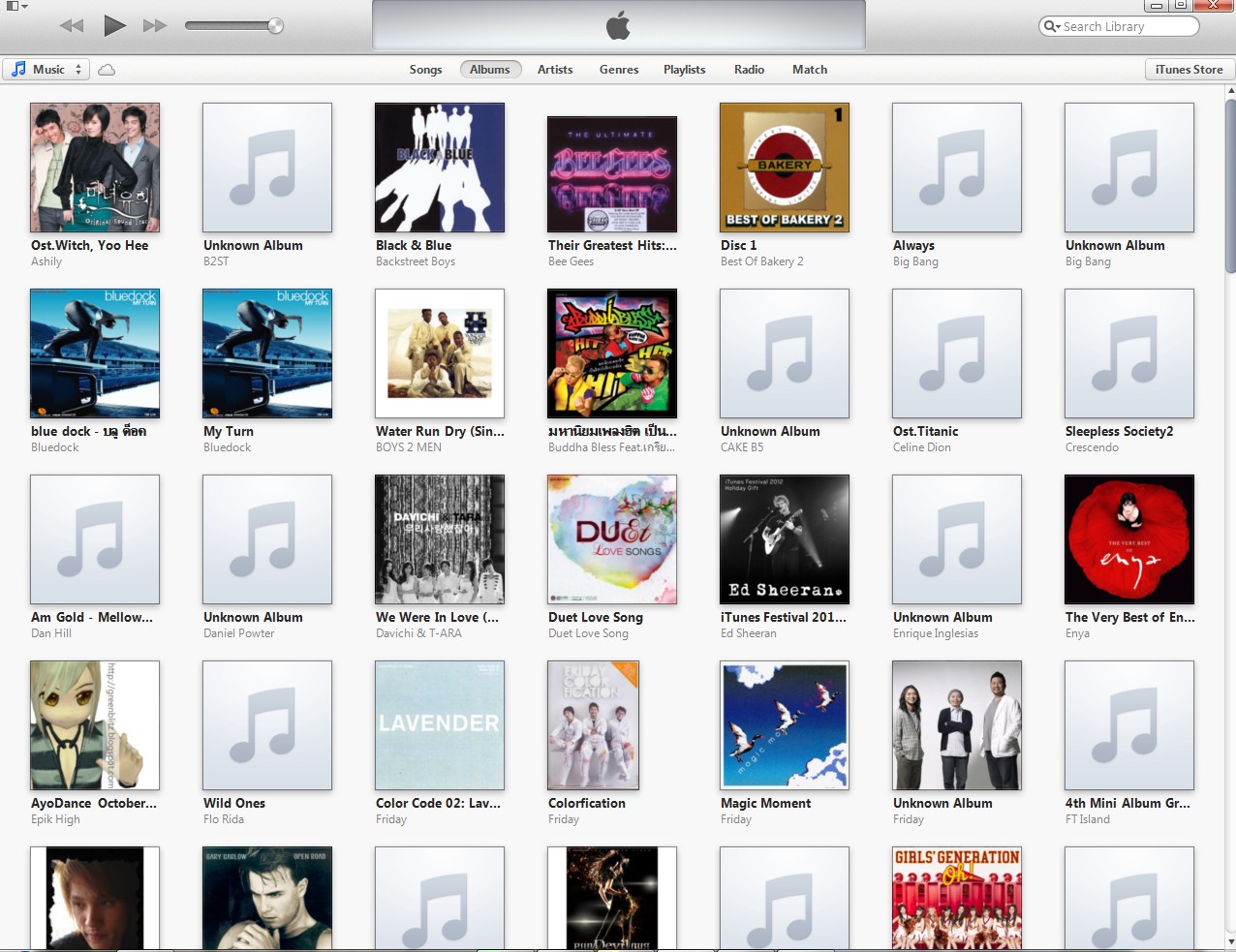Open the Magic Moment album cover
The image size is (1236, 952).
[x=785, y=725]
